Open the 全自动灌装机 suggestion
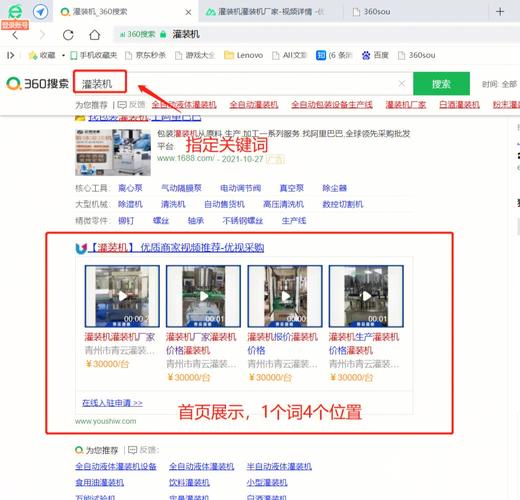Viewport: 520px width, 500px height. tap(254, 105)
